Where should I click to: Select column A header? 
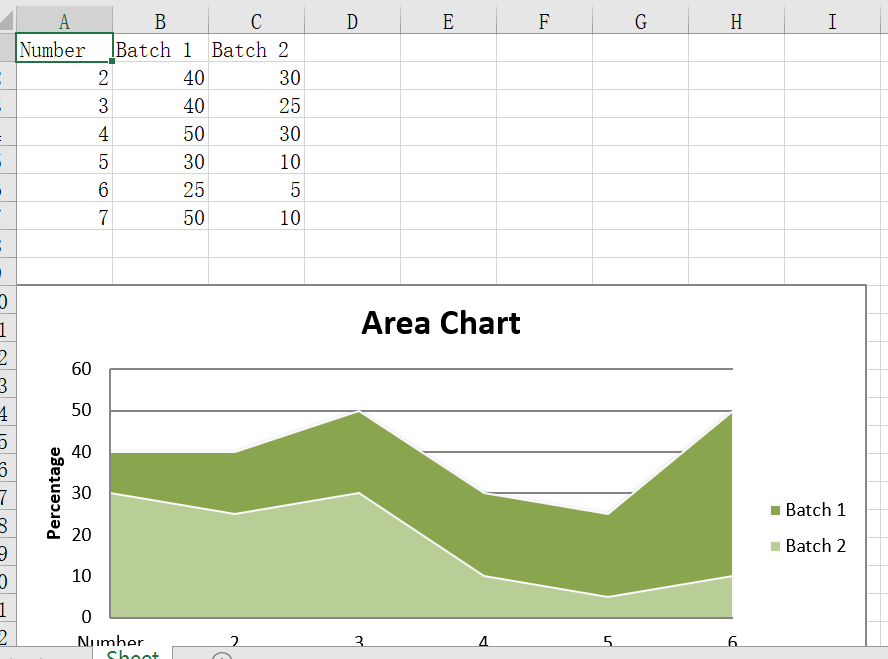click(65, 21)
